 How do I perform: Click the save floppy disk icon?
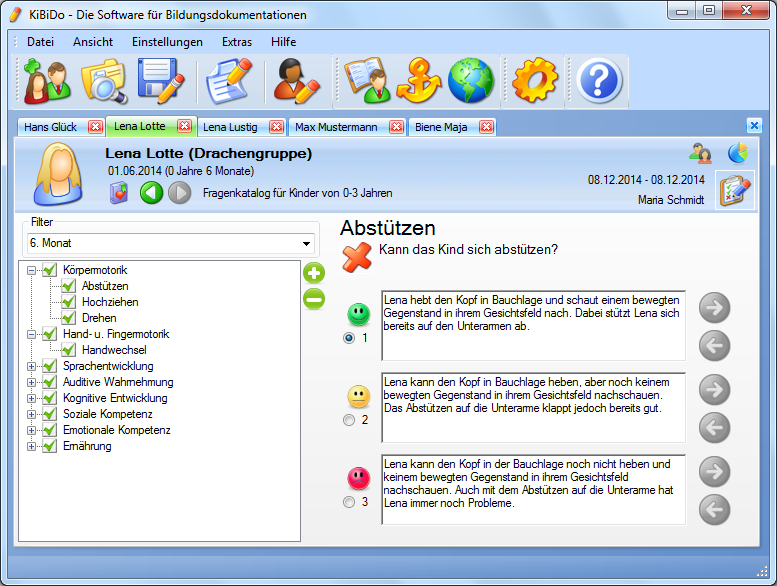point(159,82)
